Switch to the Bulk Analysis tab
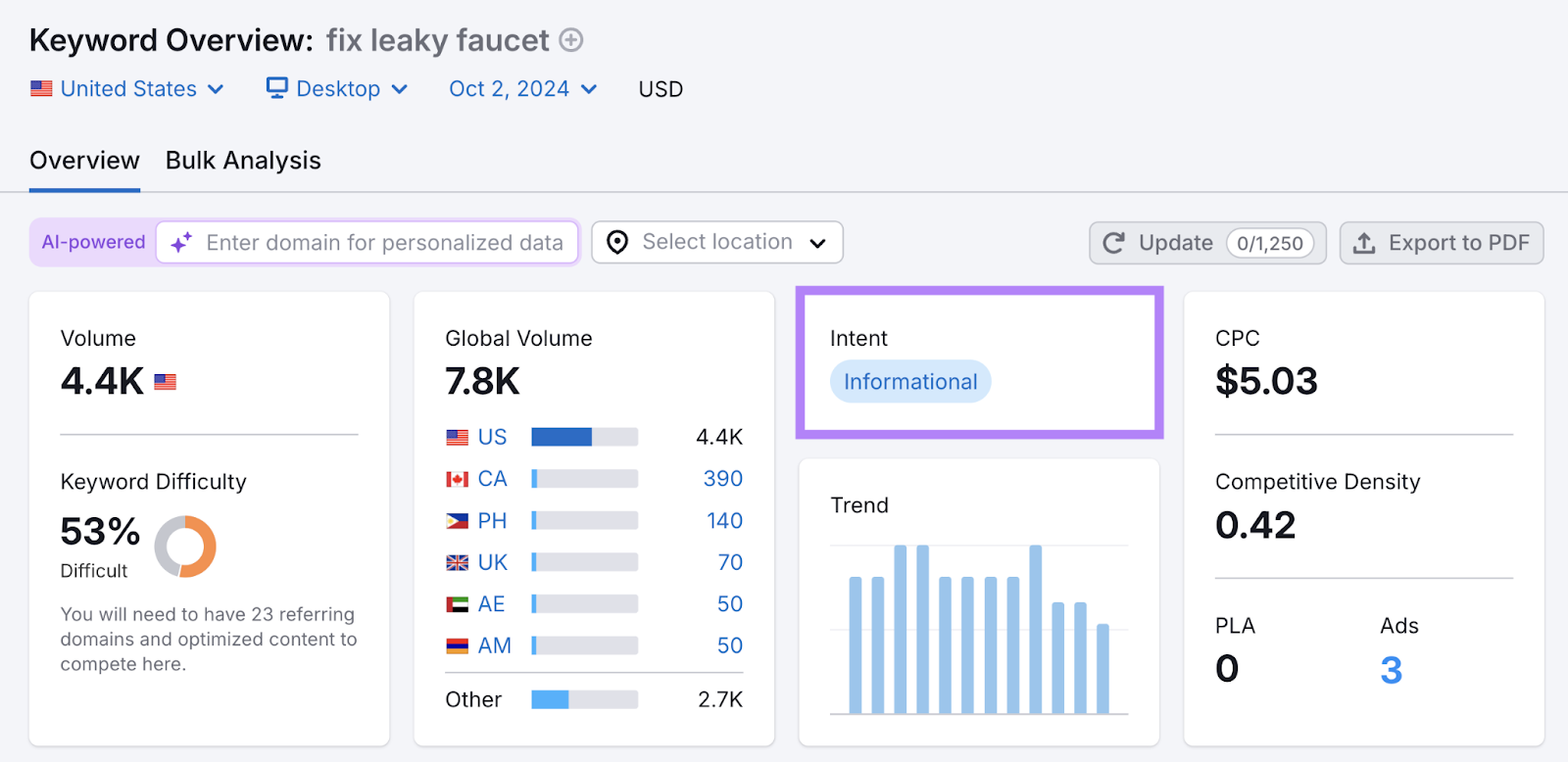This screenshot has width=1568, height=762. pyautogui.click(x=243, y=161)
